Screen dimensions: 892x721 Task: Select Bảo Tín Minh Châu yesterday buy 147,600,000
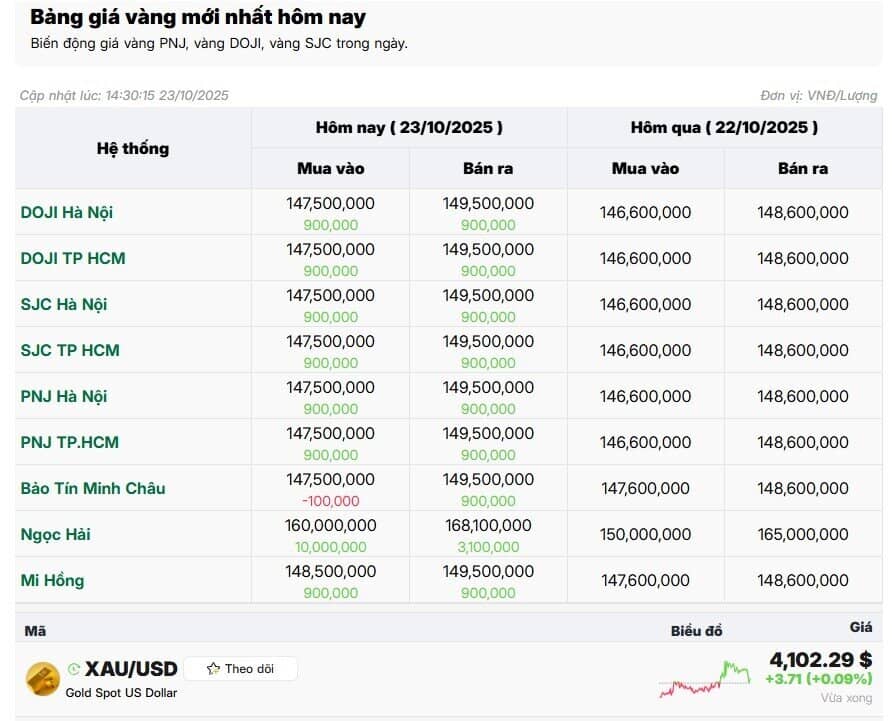645,488
